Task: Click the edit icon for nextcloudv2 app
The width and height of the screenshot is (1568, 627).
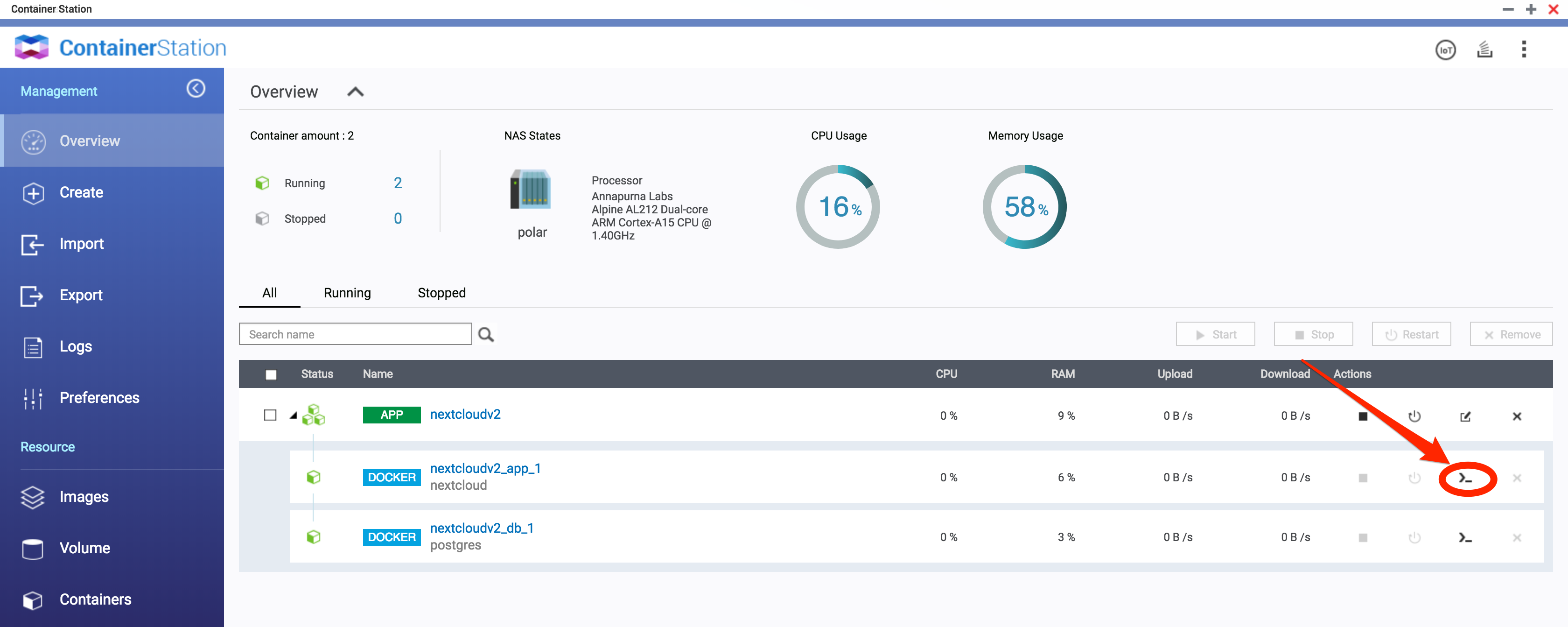Action: click(x=1465, y=416)
